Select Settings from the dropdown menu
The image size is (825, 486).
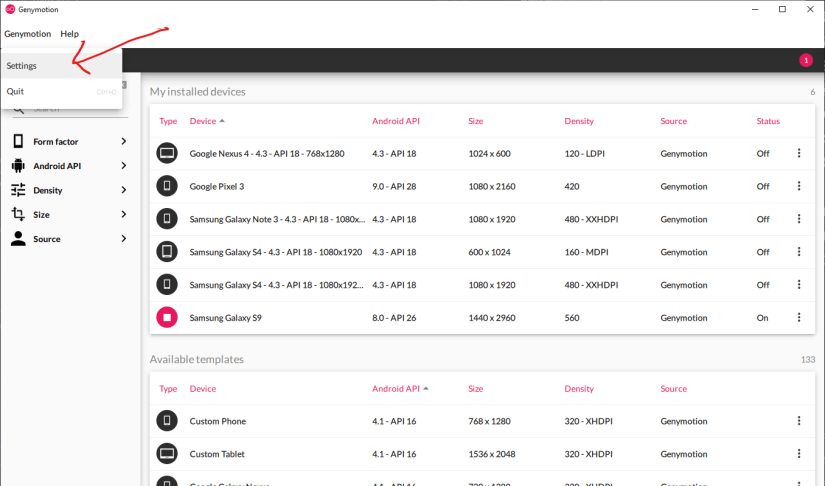tap(62, 66)
